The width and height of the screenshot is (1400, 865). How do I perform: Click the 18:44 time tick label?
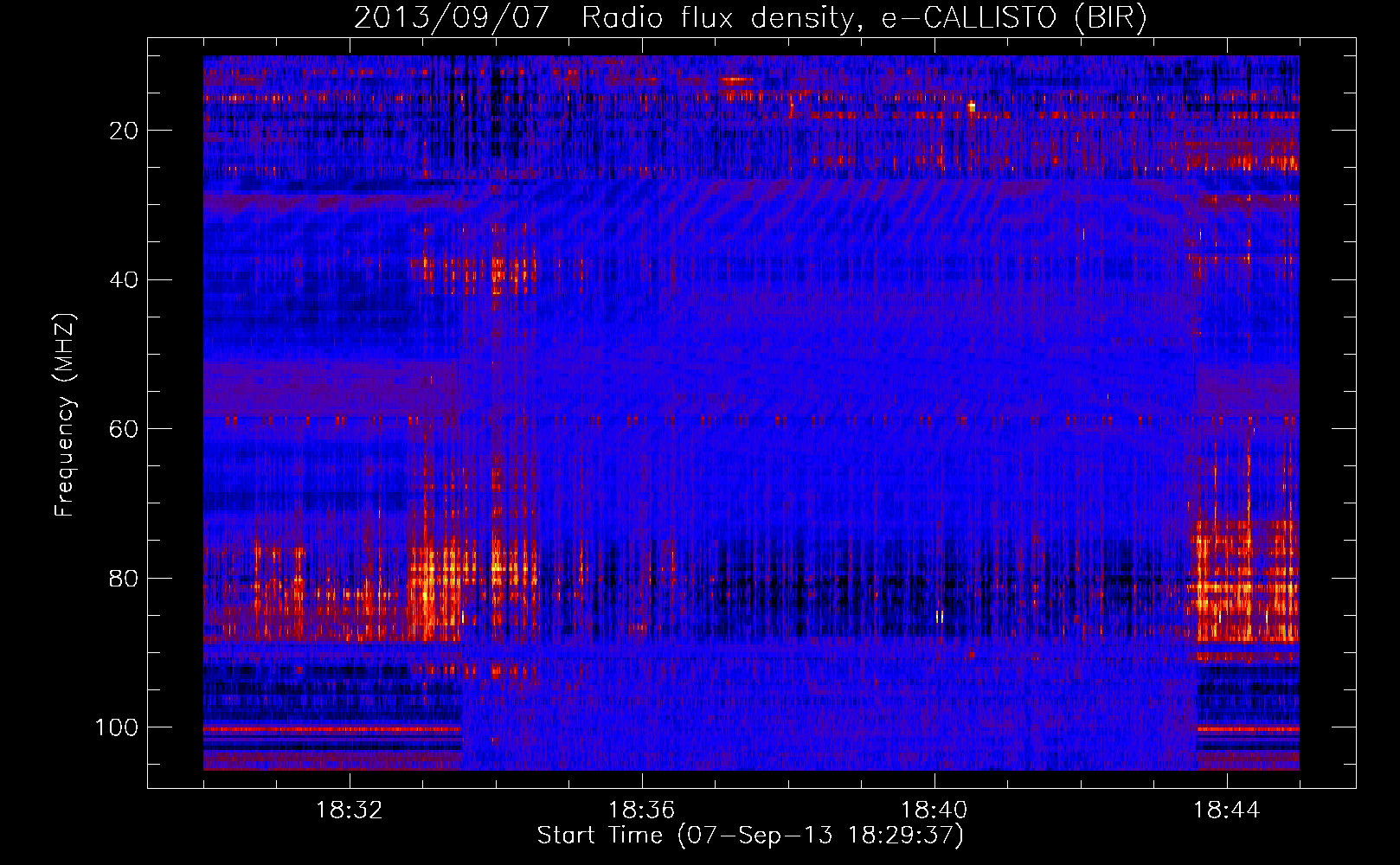tap(1227, 811)
